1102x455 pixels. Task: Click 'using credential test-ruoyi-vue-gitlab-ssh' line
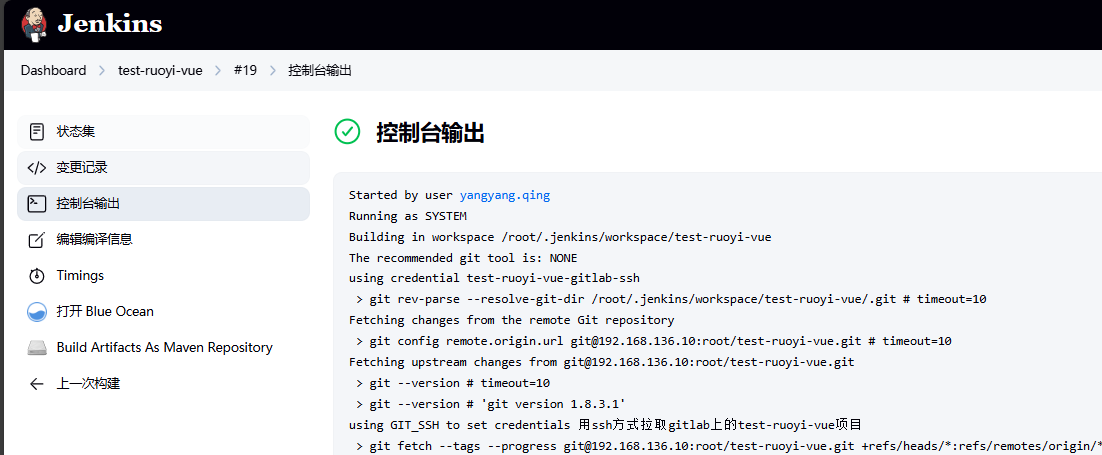point(494,278)
